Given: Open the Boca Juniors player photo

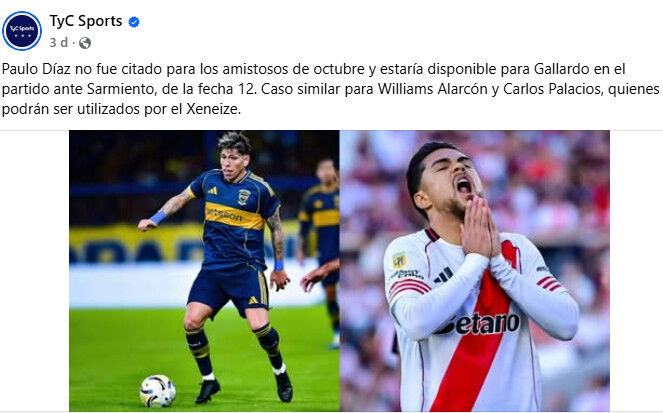Looking at the screenshot, I should tap(204, 271).
